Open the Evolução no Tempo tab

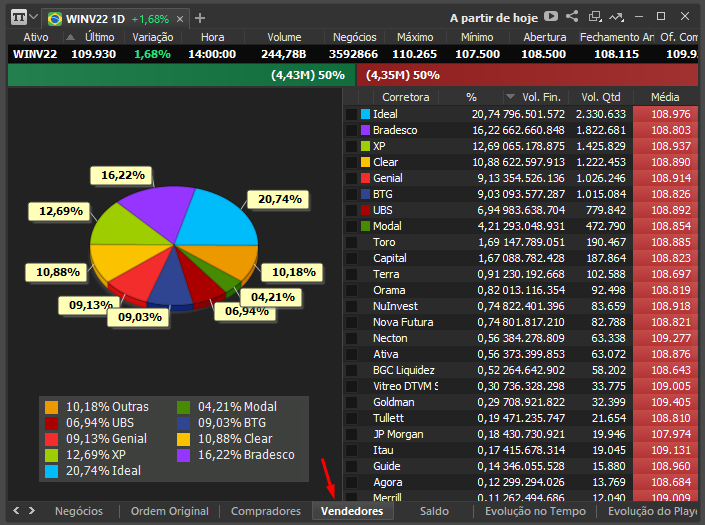[x=535, y=512]
